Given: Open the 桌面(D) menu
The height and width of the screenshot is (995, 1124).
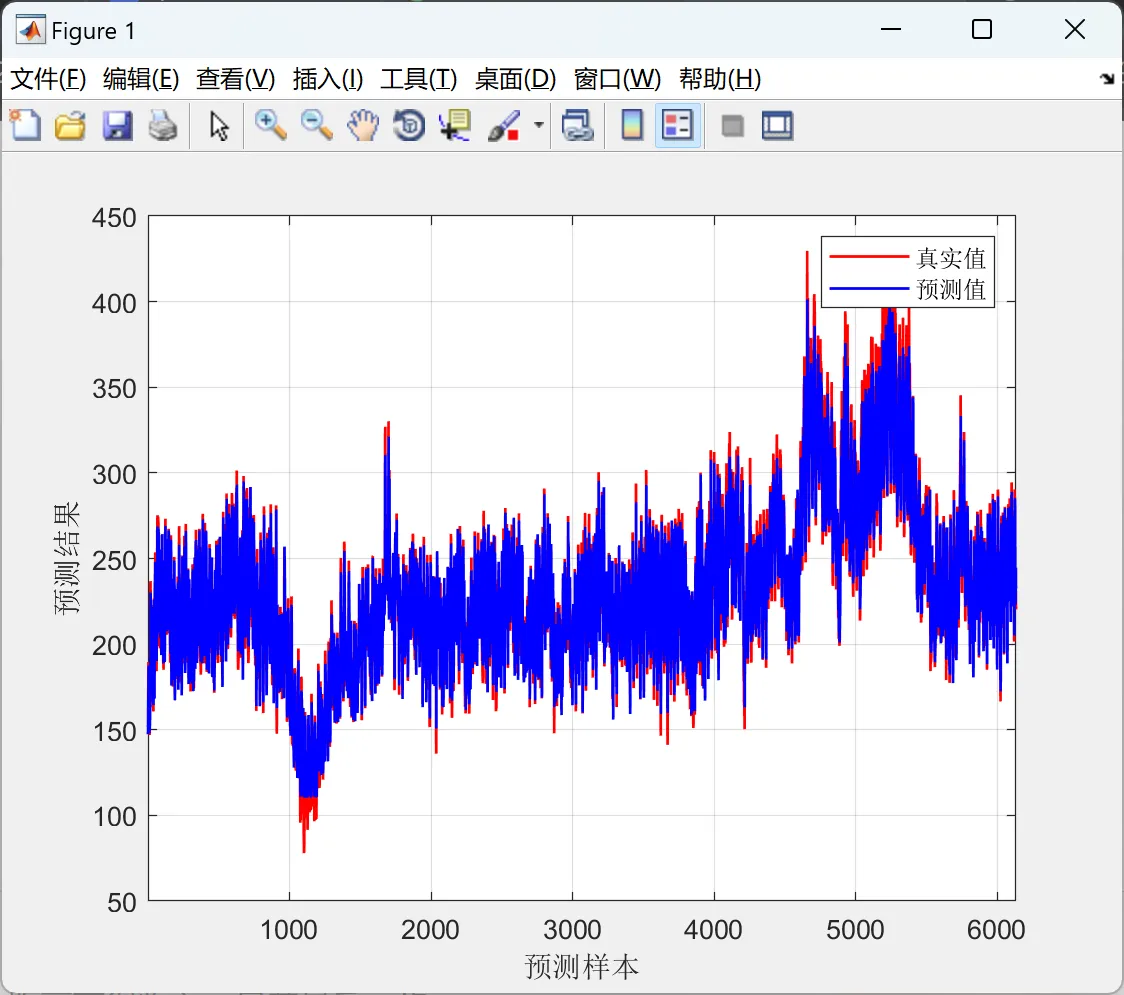Looking at the screenshot, I should click(515, 78).
